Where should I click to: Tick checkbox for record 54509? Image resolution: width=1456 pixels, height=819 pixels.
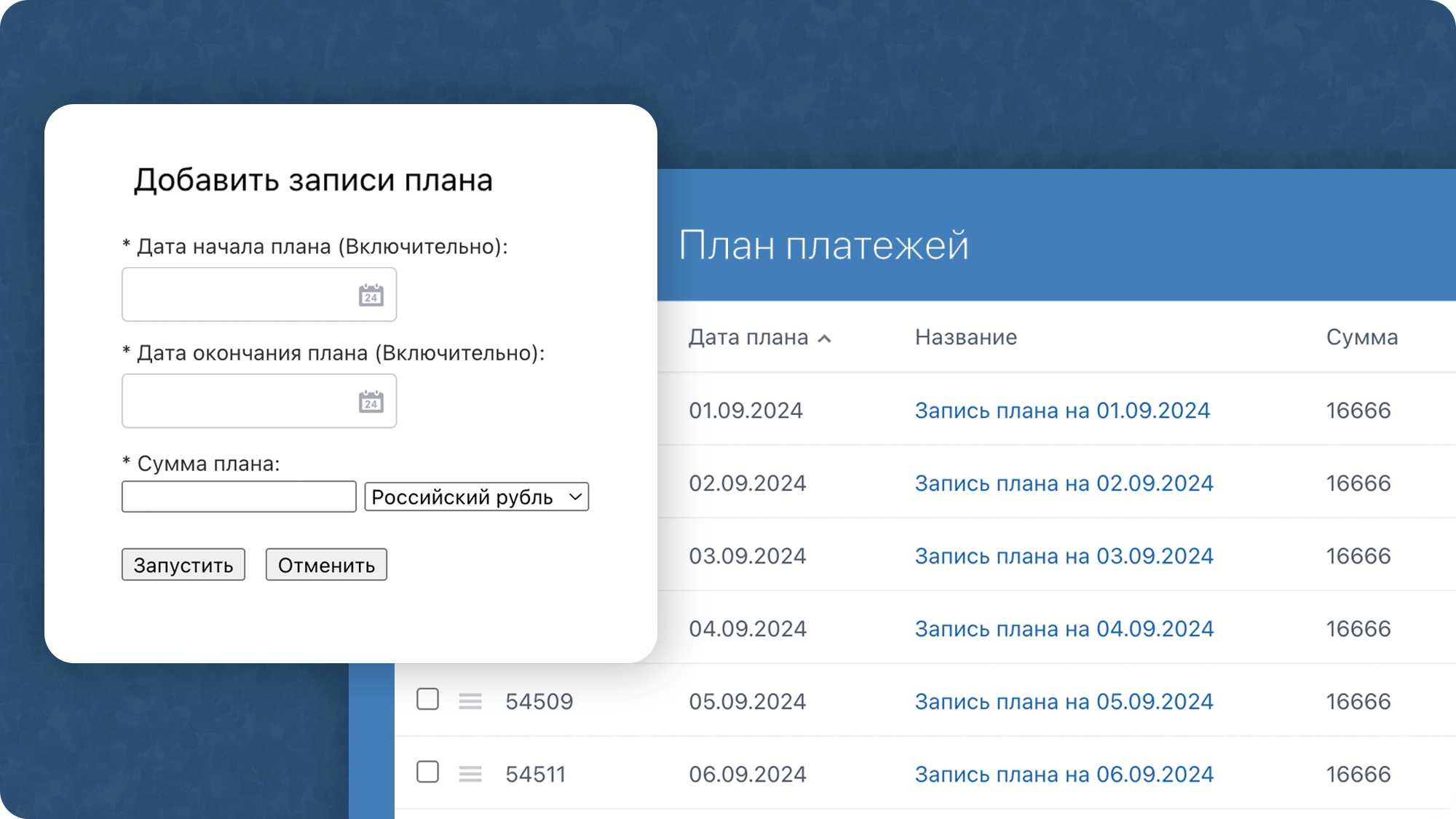click(427, 699)
